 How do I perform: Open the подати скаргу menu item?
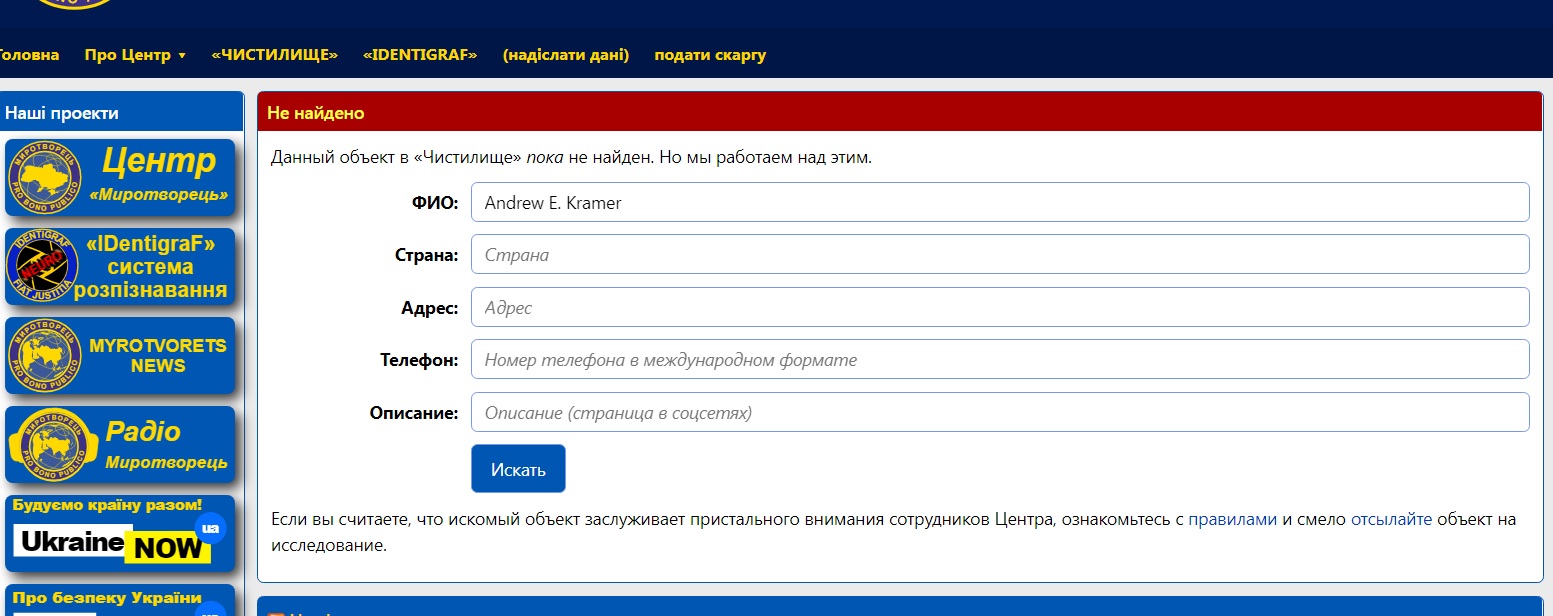[710, 55]
